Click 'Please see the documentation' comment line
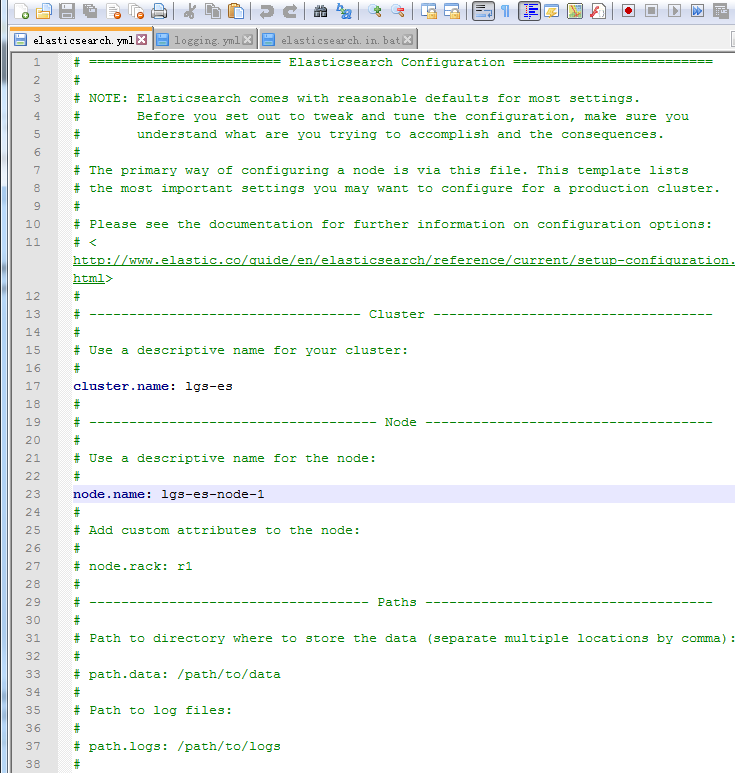735x773 pixels. point(393,224)
